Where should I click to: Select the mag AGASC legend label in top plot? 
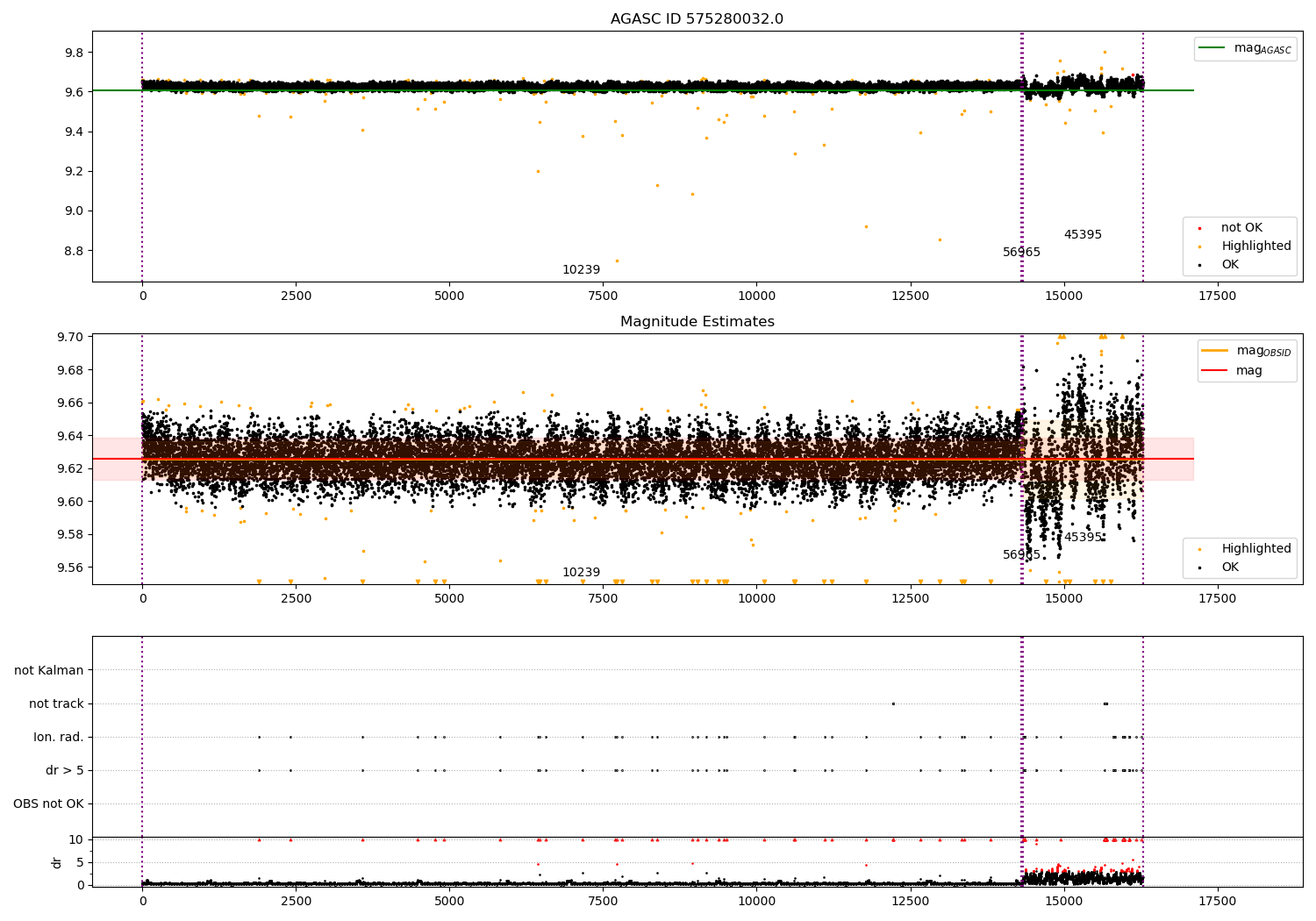click(x=1262, y=49)
